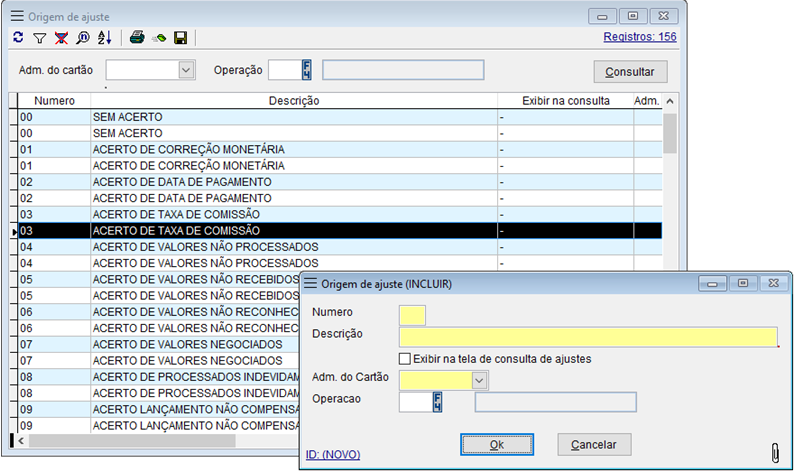Open the Registros: 156 link

(640, 37)
